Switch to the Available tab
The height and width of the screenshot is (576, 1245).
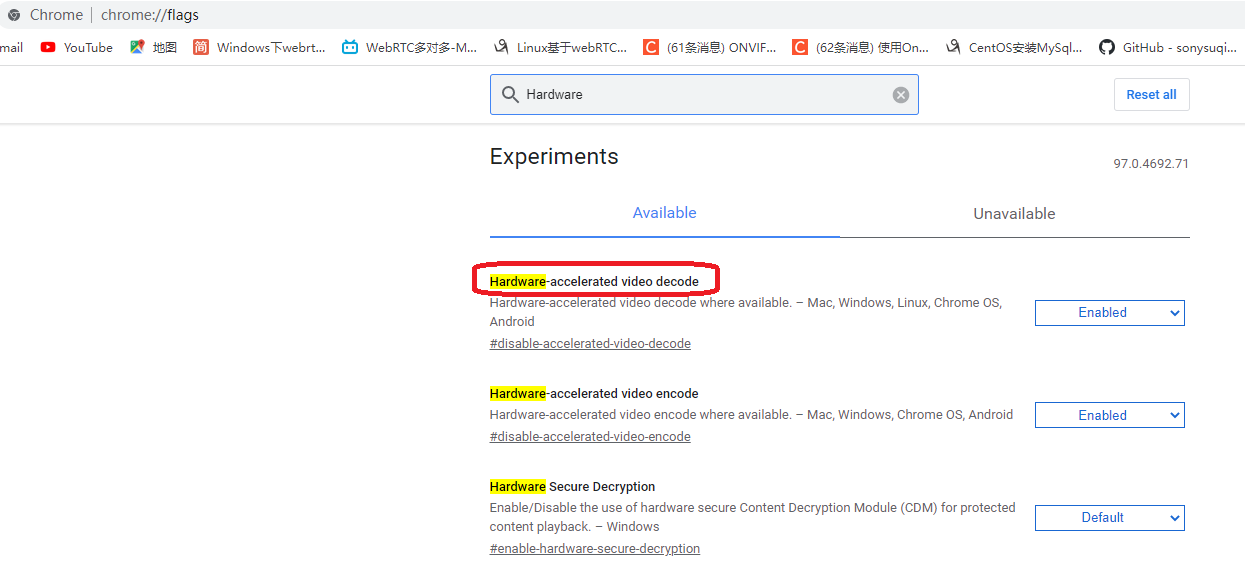[x=664, y=213]
